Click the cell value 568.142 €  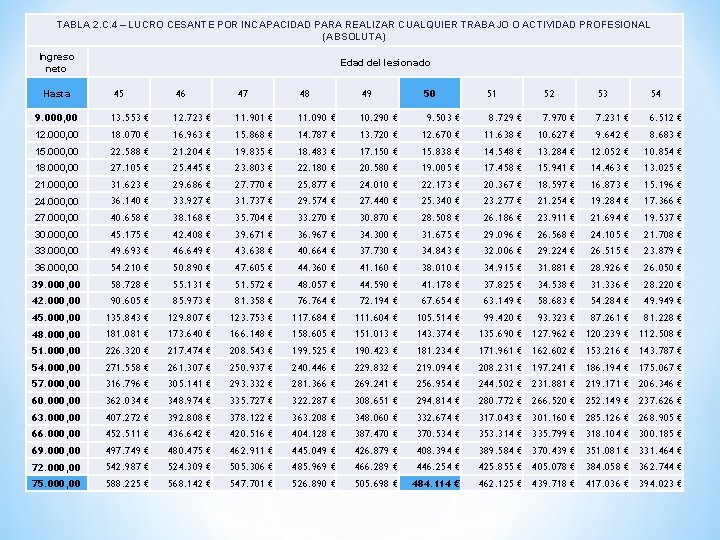click(x=189, y=484)
